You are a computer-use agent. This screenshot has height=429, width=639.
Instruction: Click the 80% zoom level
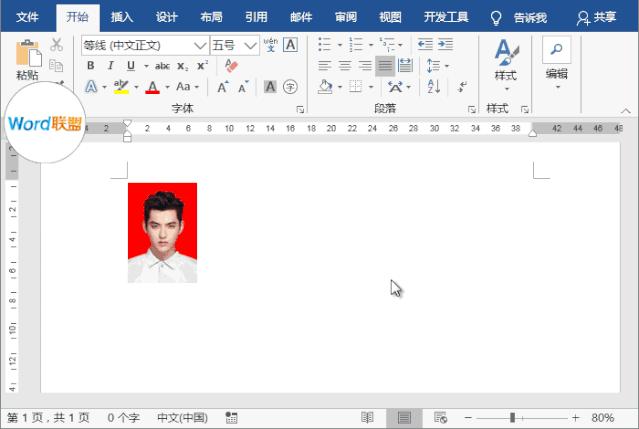(x=603, y=418)
